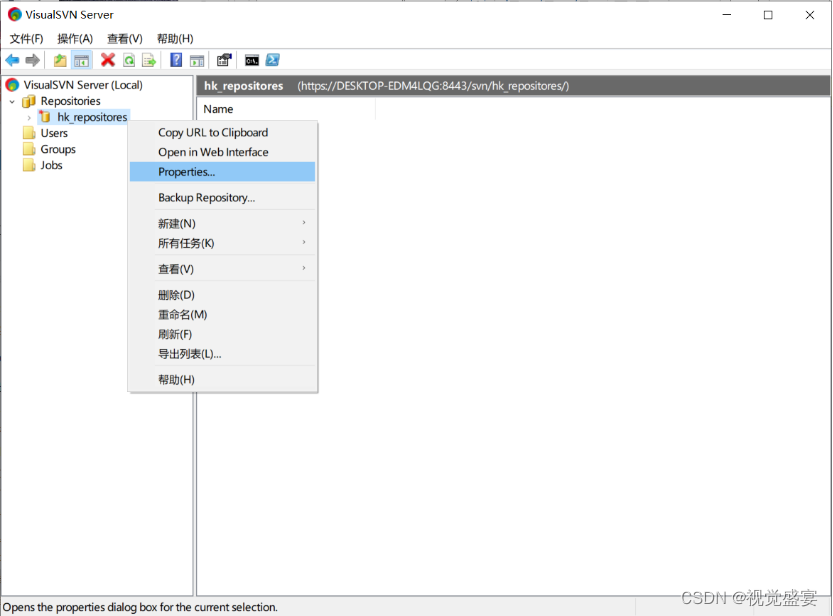
Task: Click the hk_repositores URL header bar
Action: (x=513, y=86)
